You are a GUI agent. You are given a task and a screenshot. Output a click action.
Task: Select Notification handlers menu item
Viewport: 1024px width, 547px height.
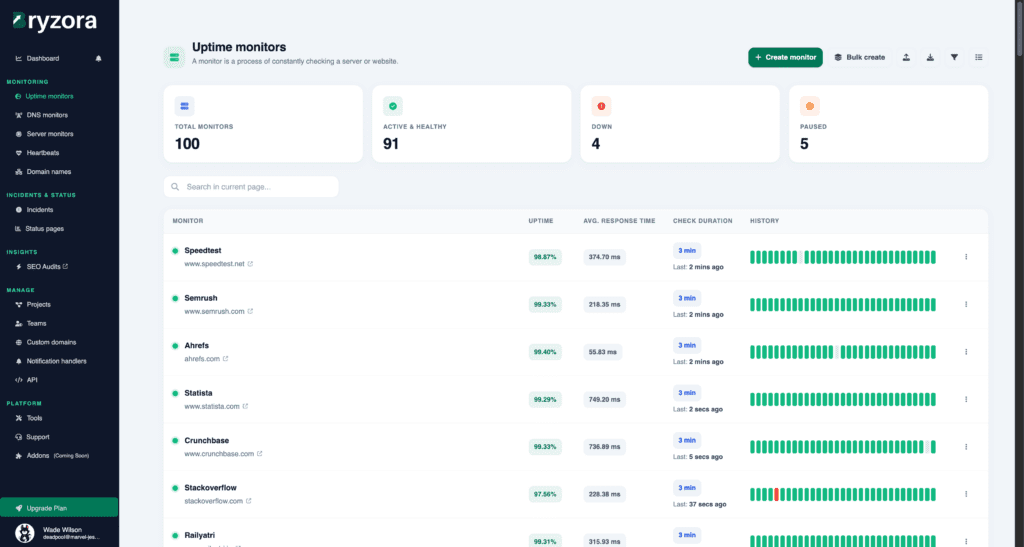pyautogui.click(x=56, y=361)
